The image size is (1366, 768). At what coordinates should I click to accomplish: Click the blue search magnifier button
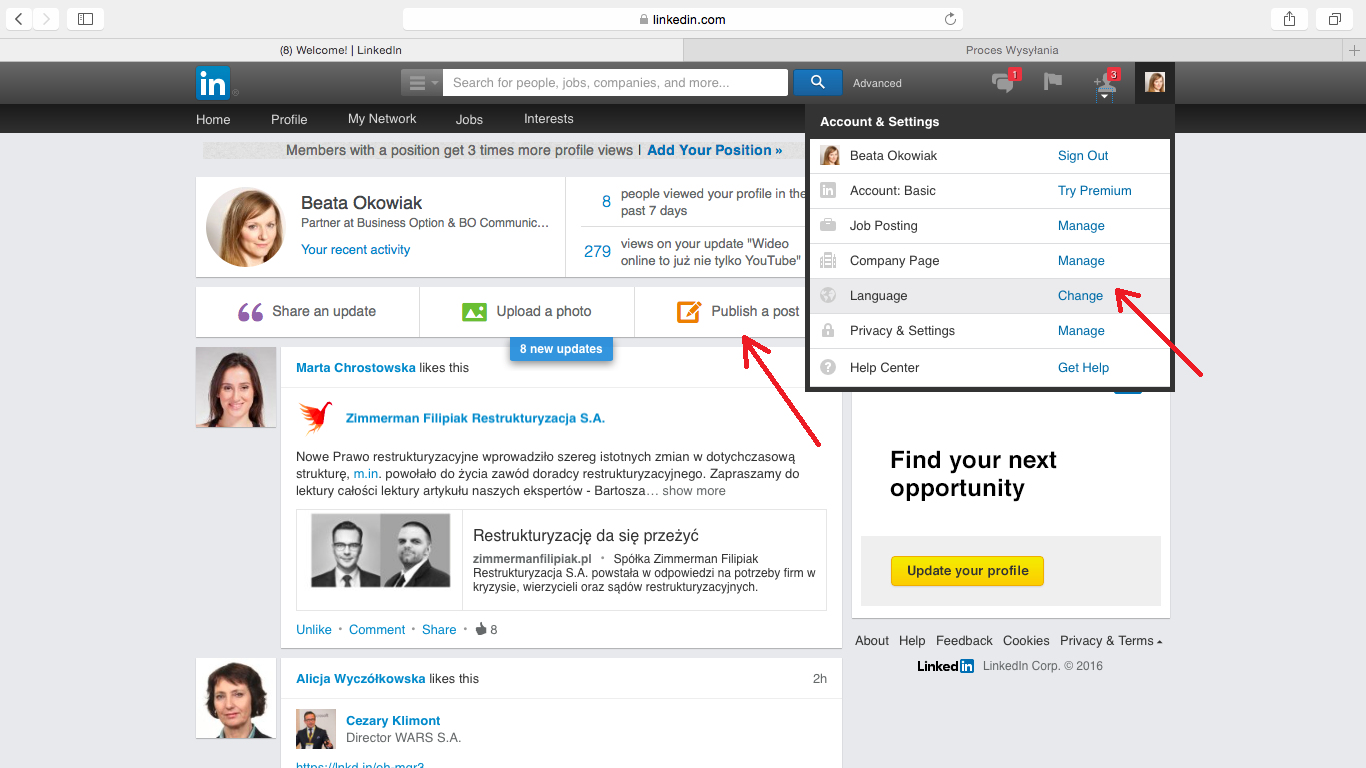coord(818,83)
